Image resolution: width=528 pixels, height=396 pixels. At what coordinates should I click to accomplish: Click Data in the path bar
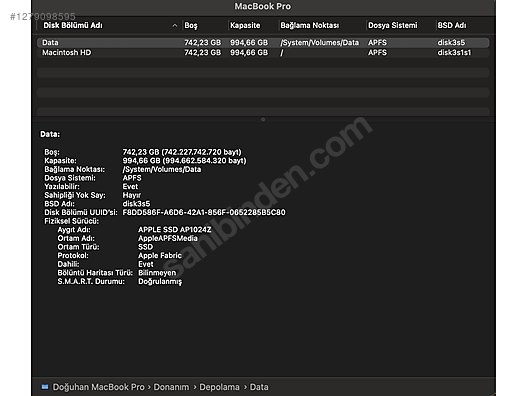(x=259, y=387)
